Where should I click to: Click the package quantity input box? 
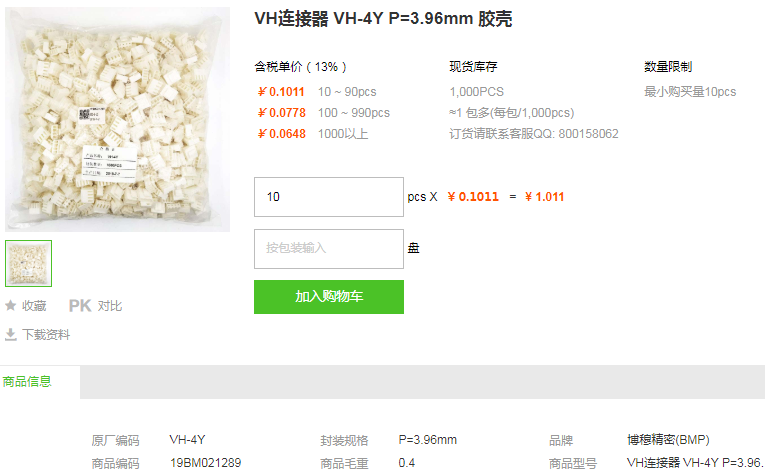[x=329, y=249]
